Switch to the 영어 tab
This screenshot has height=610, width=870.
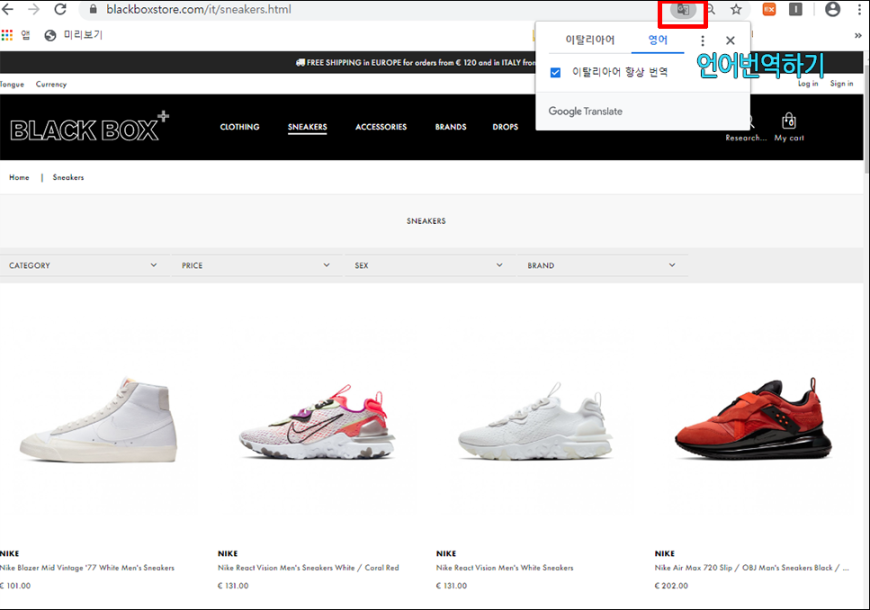658,40
